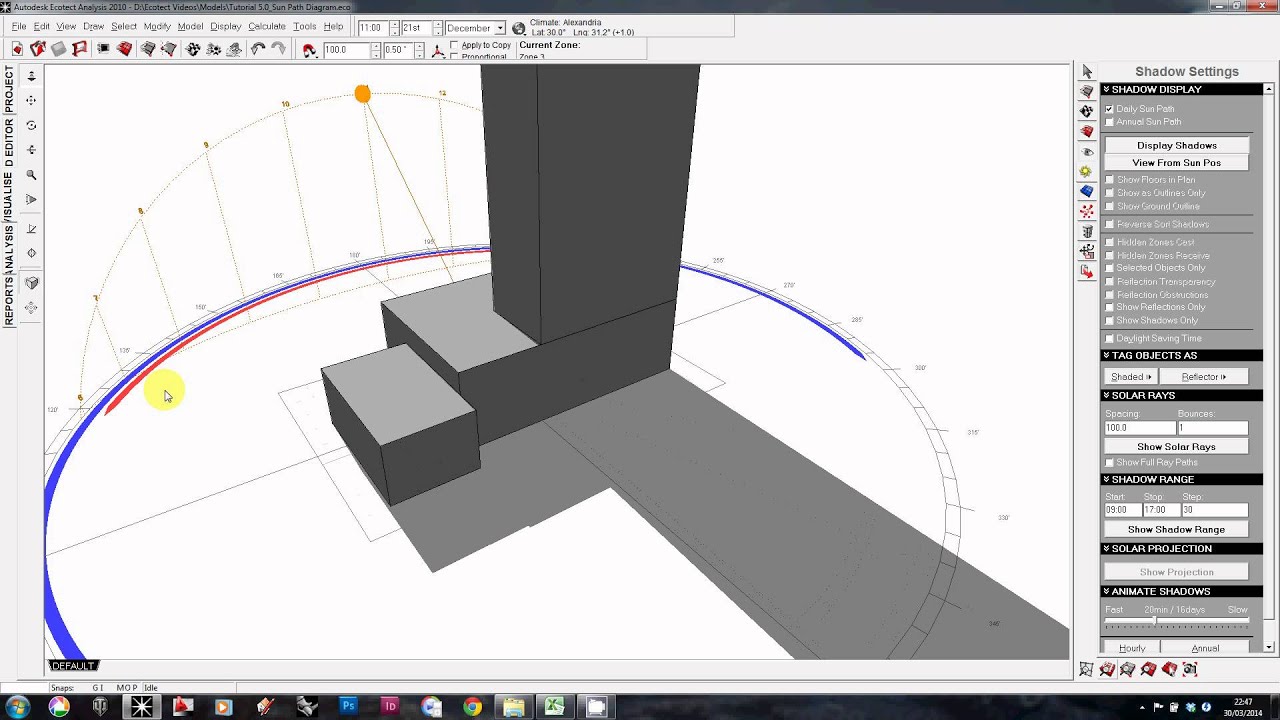Collapse the ANIMATE SHADOWS section
The width and height of the screenshot is (1280, 720).
(x=1182, y=591)
